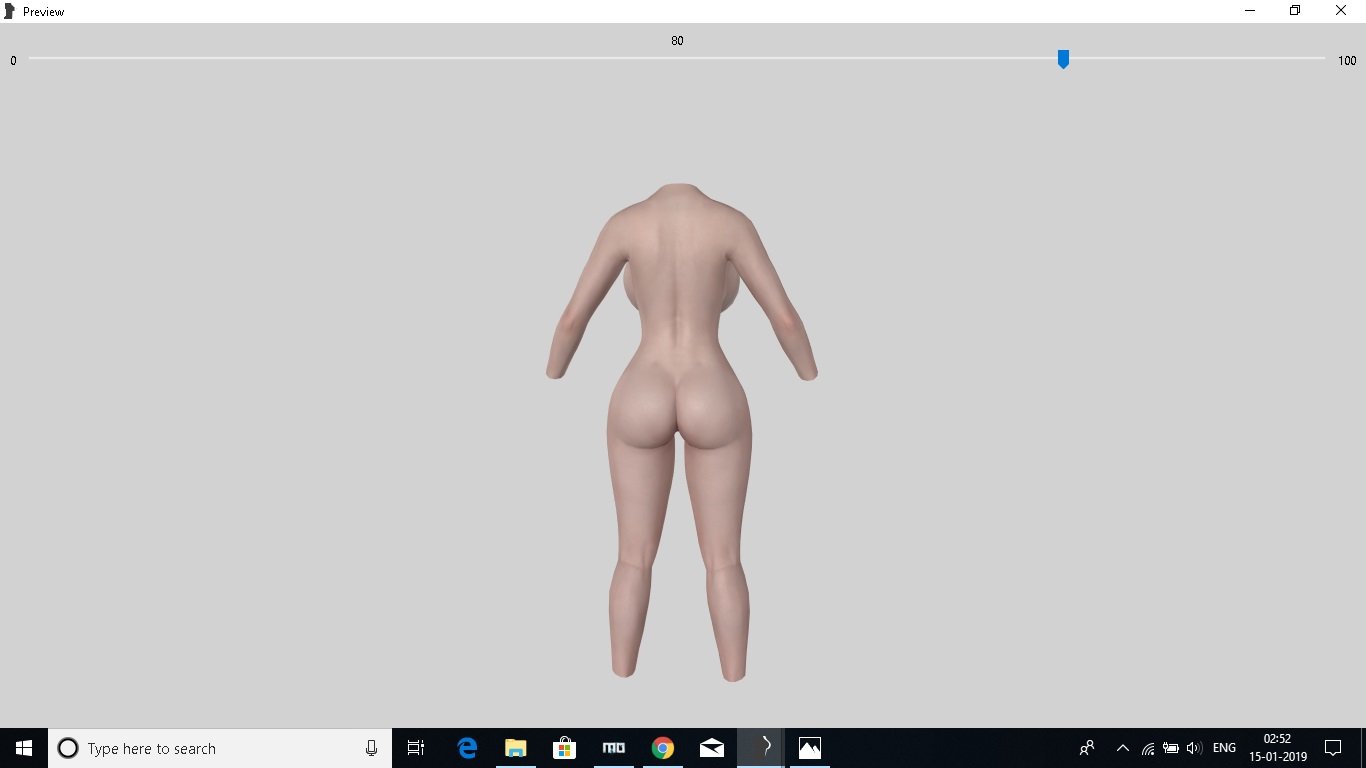Click the microphone icon in the search box
Screen dimensions: 1366x768
point(371,748)
